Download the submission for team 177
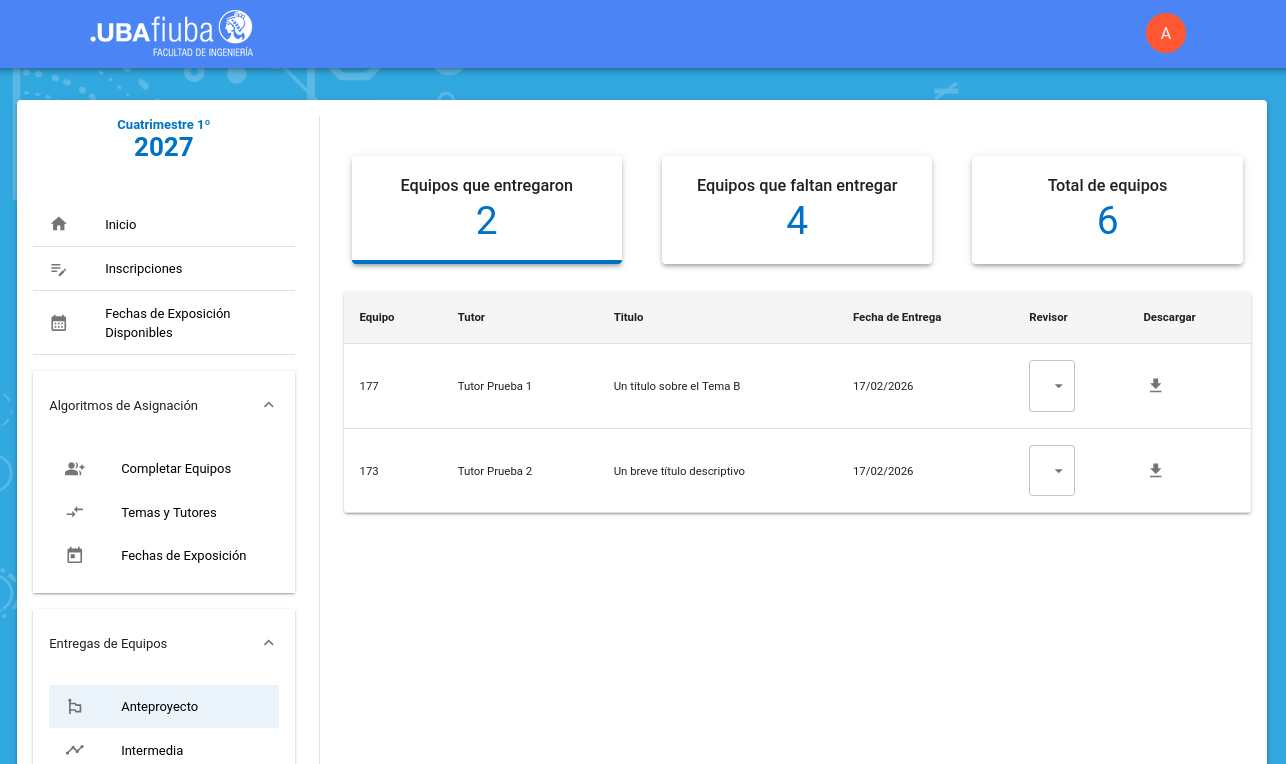The image size is (1286, 764). [1155, 386]
